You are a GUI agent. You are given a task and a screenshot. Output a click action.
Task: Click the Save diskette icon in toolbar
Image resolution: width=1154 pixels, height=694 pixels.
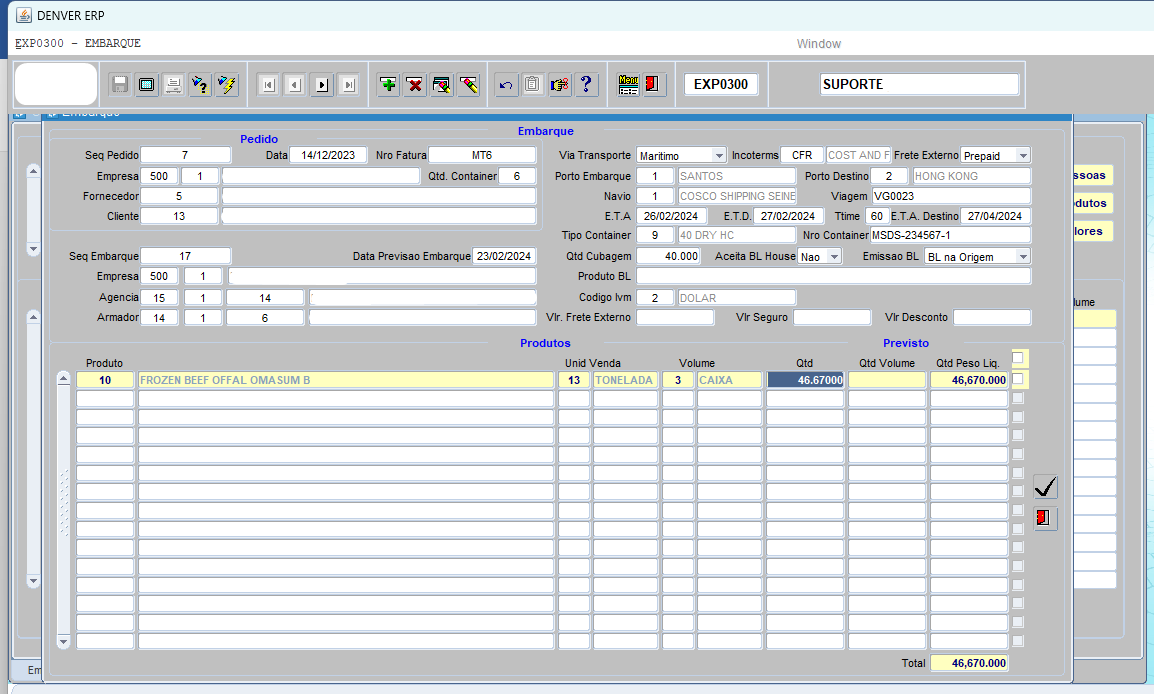click(120, 85)
